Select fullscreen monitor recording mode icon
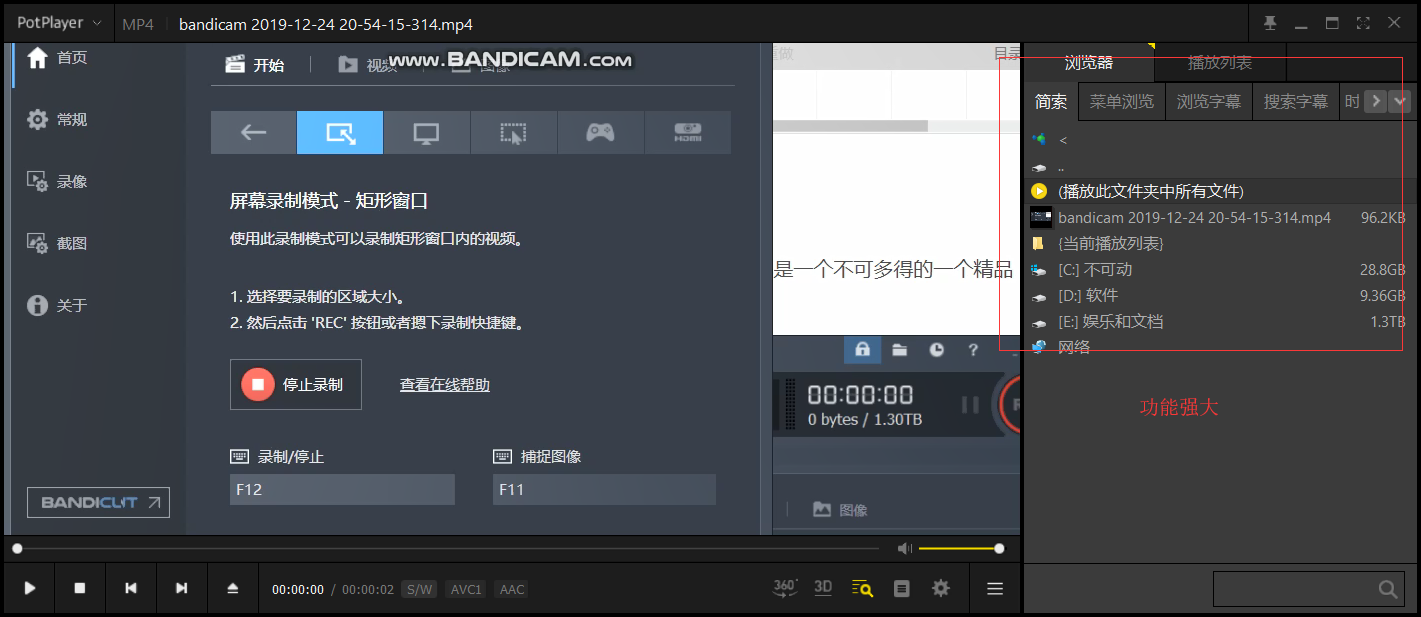 pos(427,132)
